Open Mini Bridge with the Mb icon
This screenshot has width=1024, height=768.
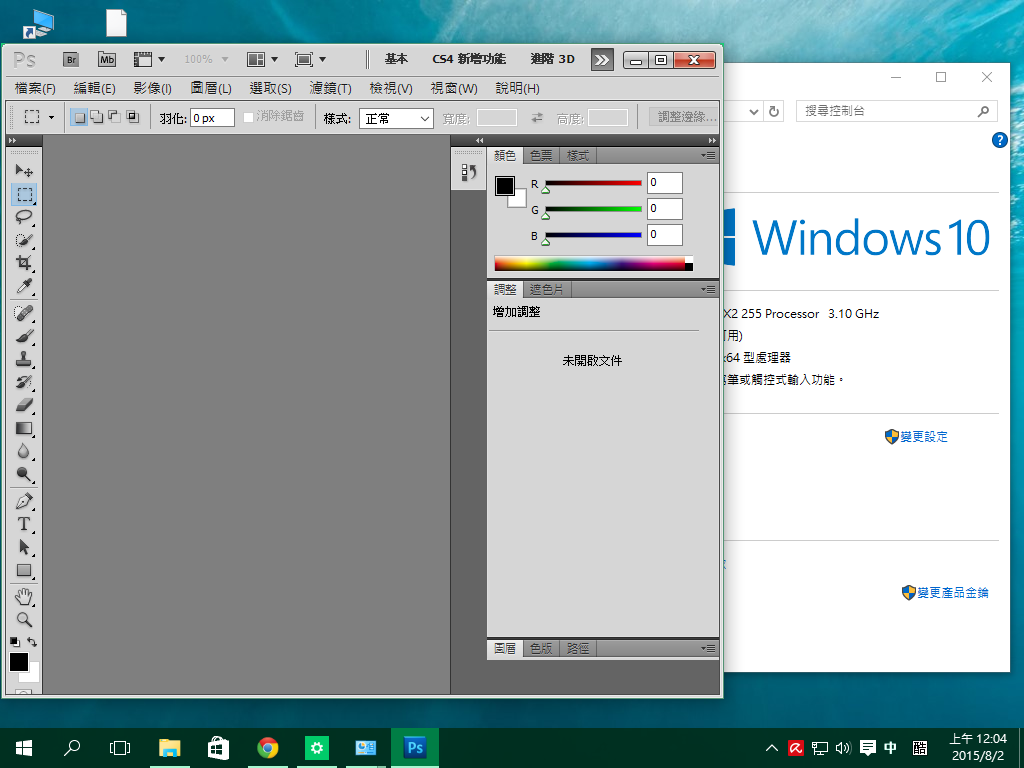pyautogui.click(x=107, y=59)
